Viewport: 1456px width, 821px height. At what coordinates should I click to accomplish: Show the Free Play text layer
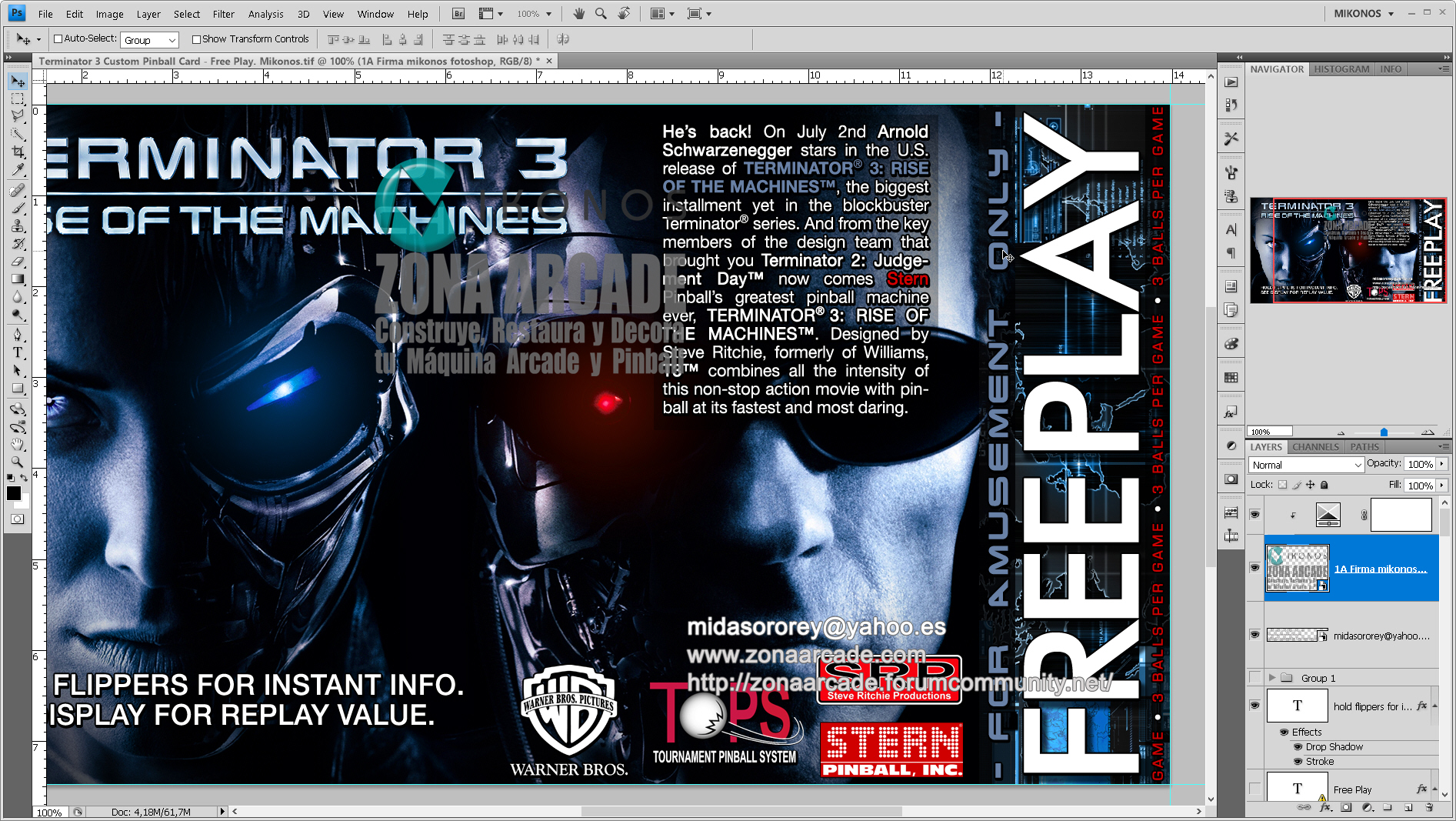[1255, 789]
